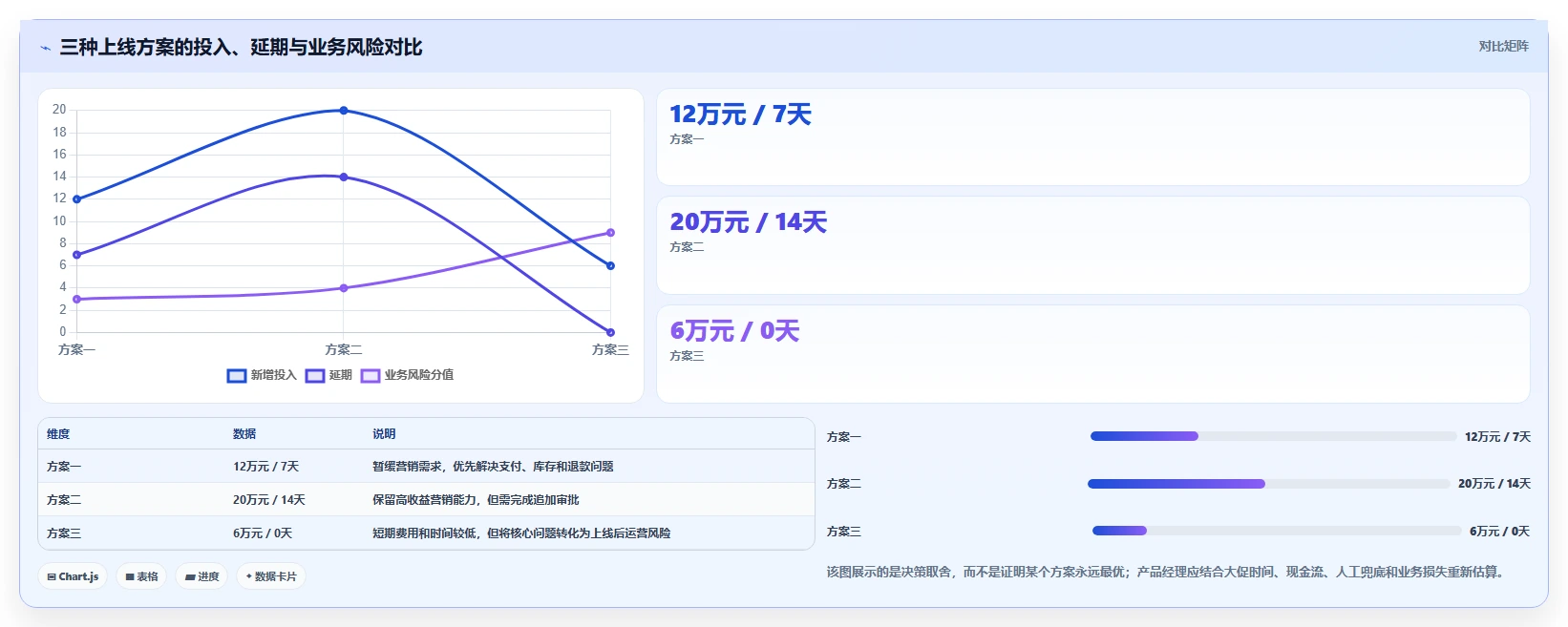Click the 新增投入 point at 方案一 (12)

(x=77, y=199)
